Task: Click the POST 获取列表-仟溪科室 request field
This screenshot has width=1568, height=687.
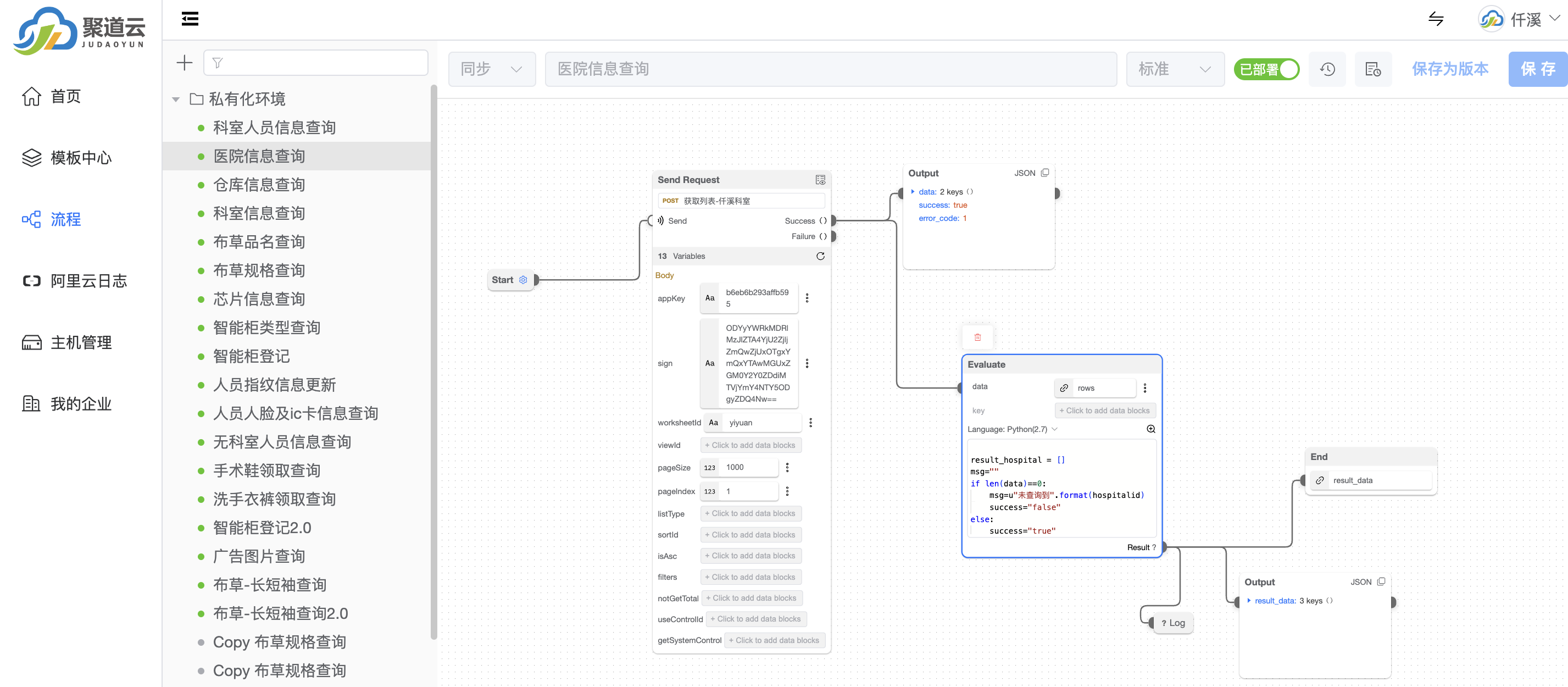Action: 741,201
